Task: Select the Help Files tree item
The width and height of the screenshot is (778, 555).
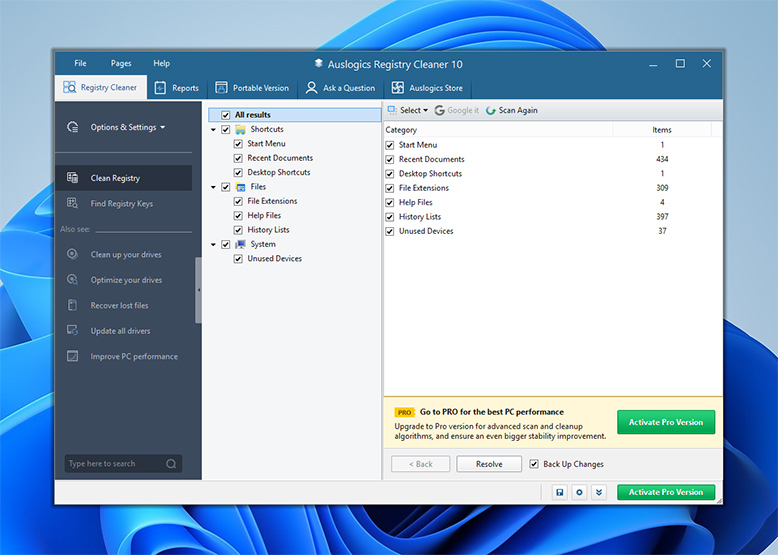Action: coord(264,215)
